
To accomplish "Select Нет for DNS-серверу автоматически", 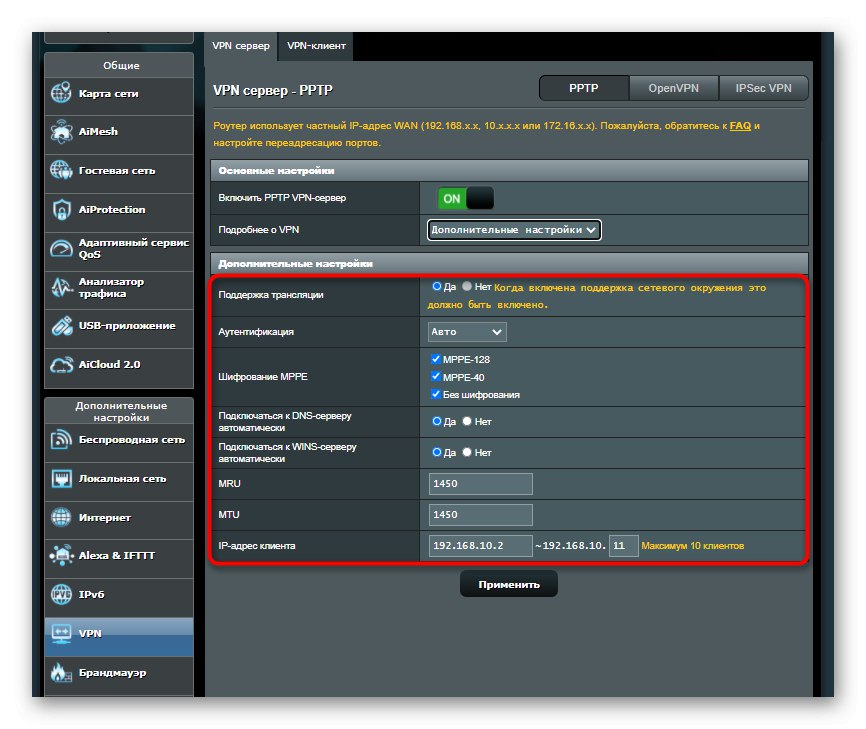I will [467, 421].
